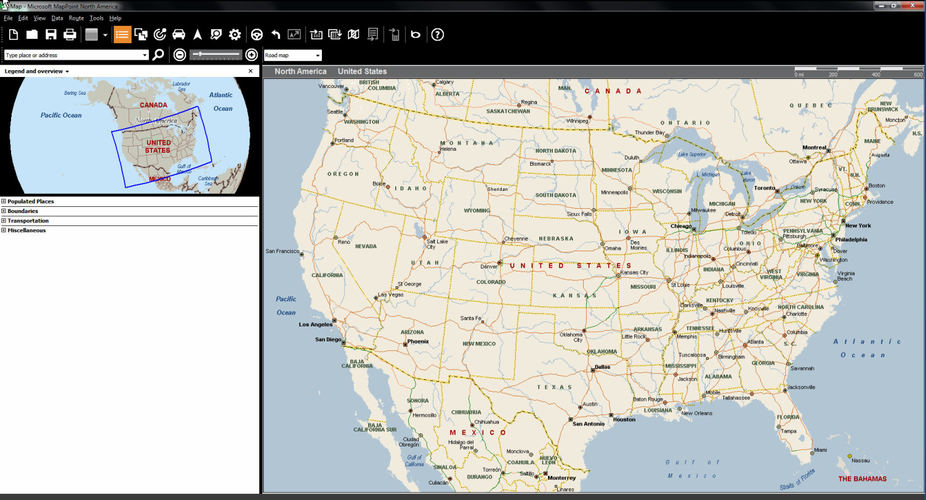Open an existing map file
Image resolution: width=926 pixels, height=500 pixels.
click(x=32, y=35)
